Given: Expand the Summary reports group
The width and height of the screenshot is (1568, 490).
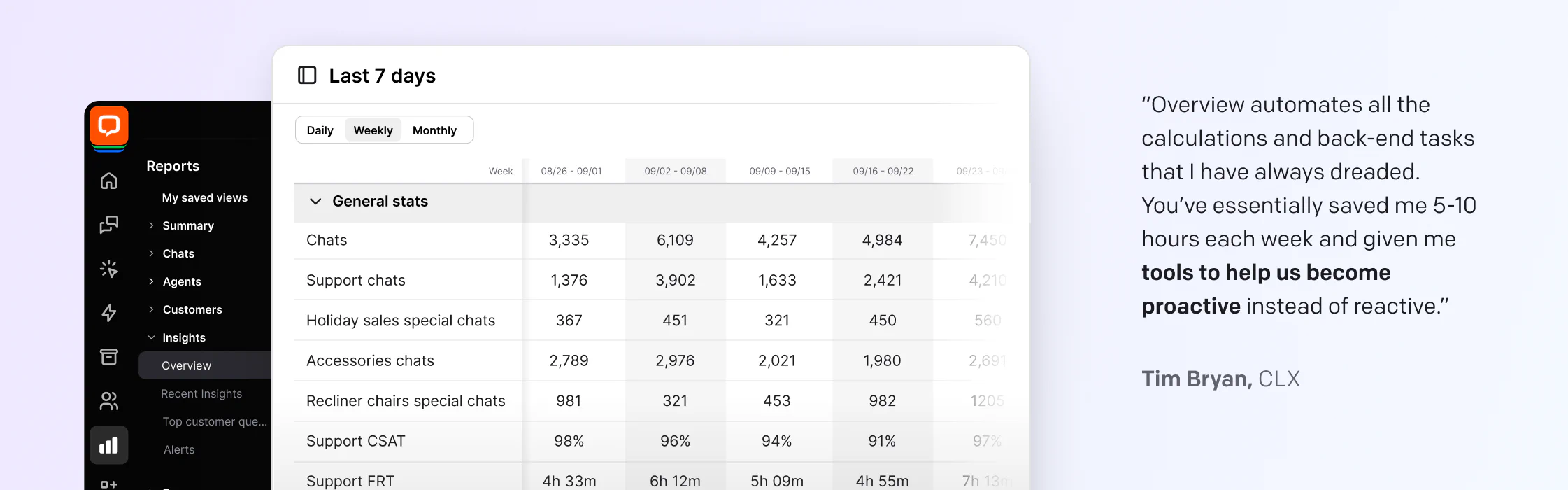Looking at the screenshot, I should (x=187, y=225).
